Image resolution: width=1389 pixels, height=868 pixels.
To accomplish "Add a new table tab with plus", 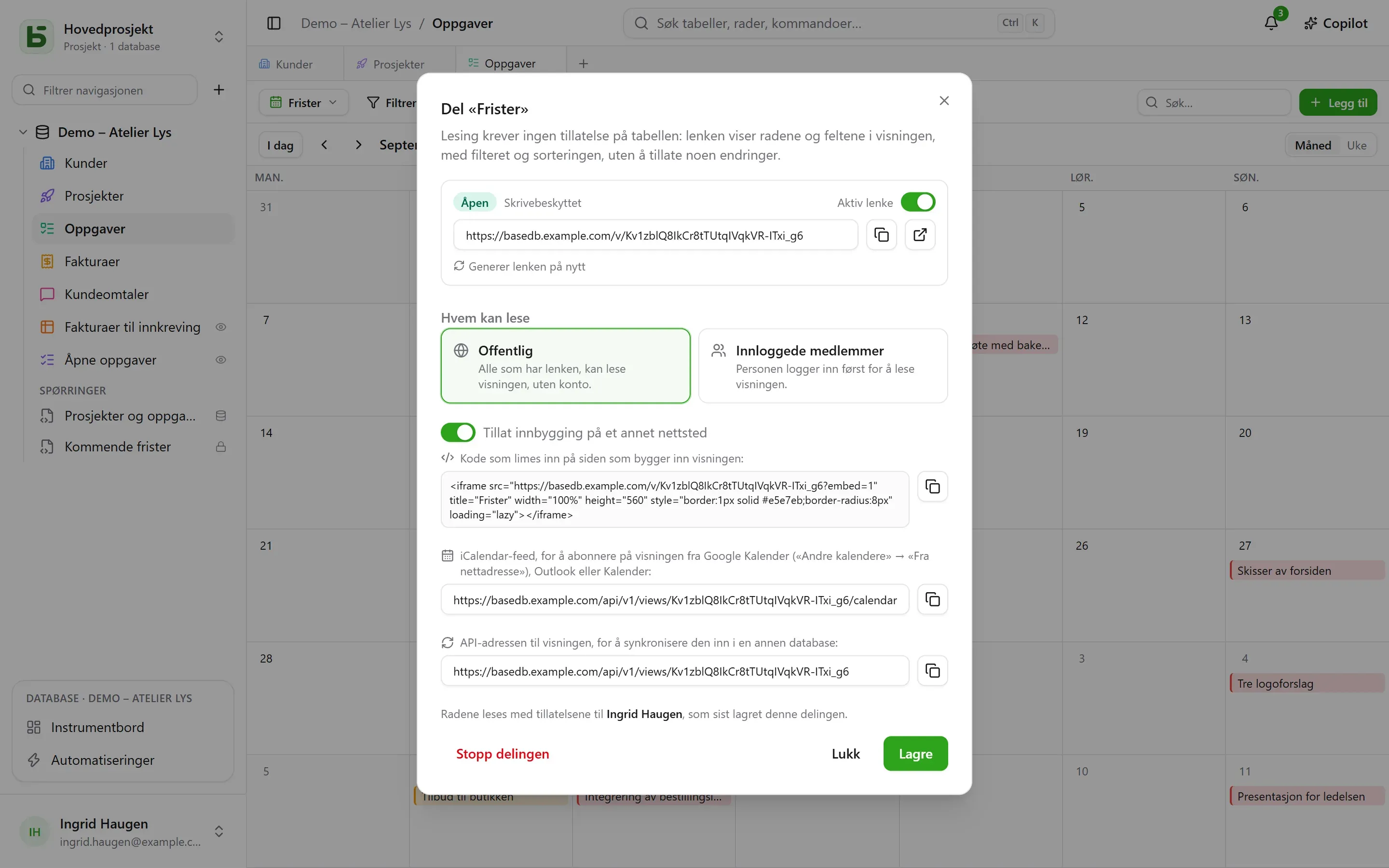I will point(583,64).
